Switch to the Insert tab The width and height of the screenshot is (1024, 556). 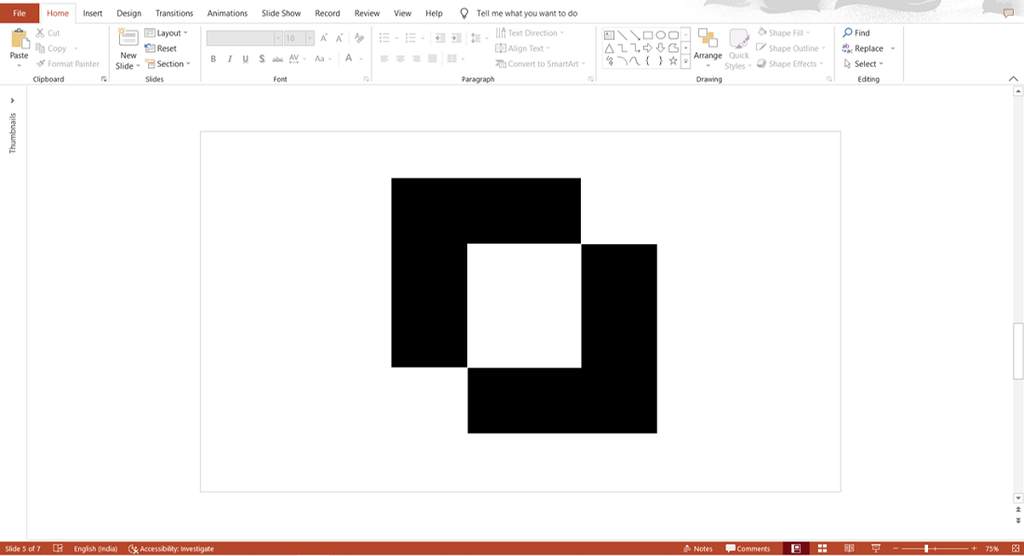[x=92, y=13]
